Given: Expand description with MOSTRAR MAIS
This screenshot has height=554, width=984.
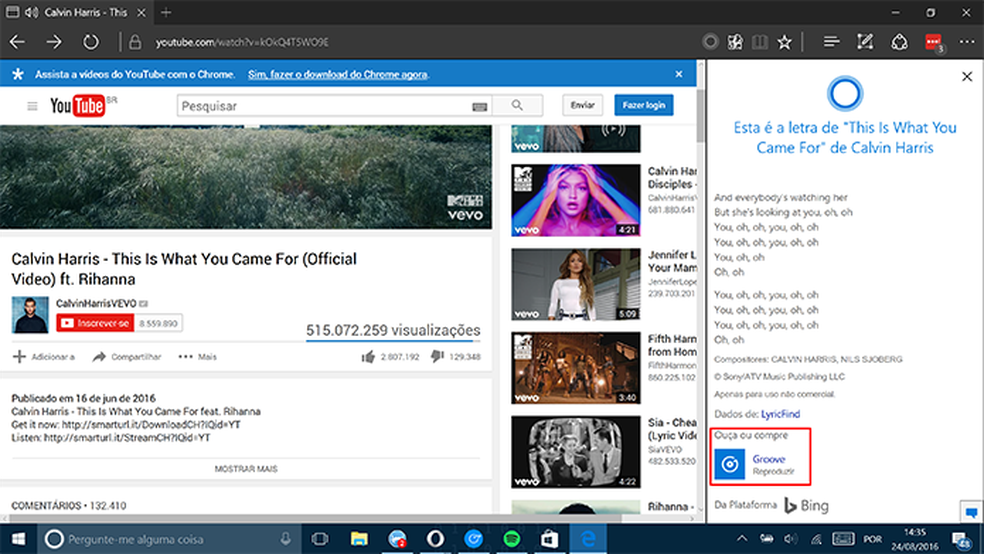Looking at the screenshot, I should pos(246,469).
